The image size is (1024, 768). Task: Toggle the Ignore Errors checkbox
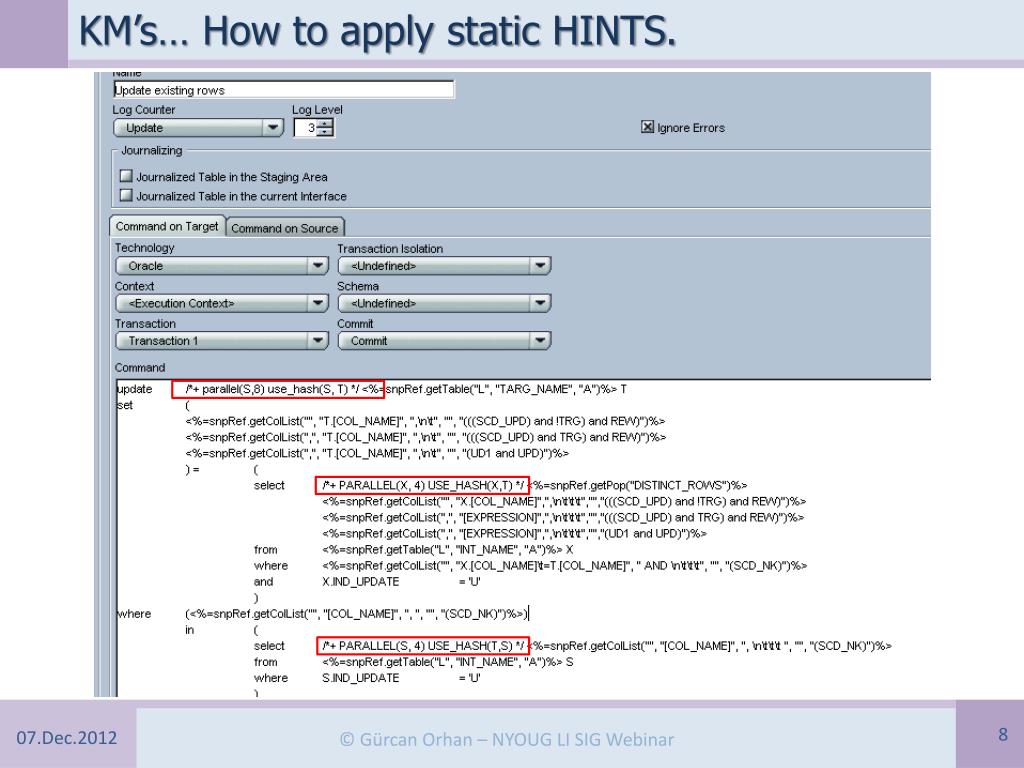pos(647,128)
